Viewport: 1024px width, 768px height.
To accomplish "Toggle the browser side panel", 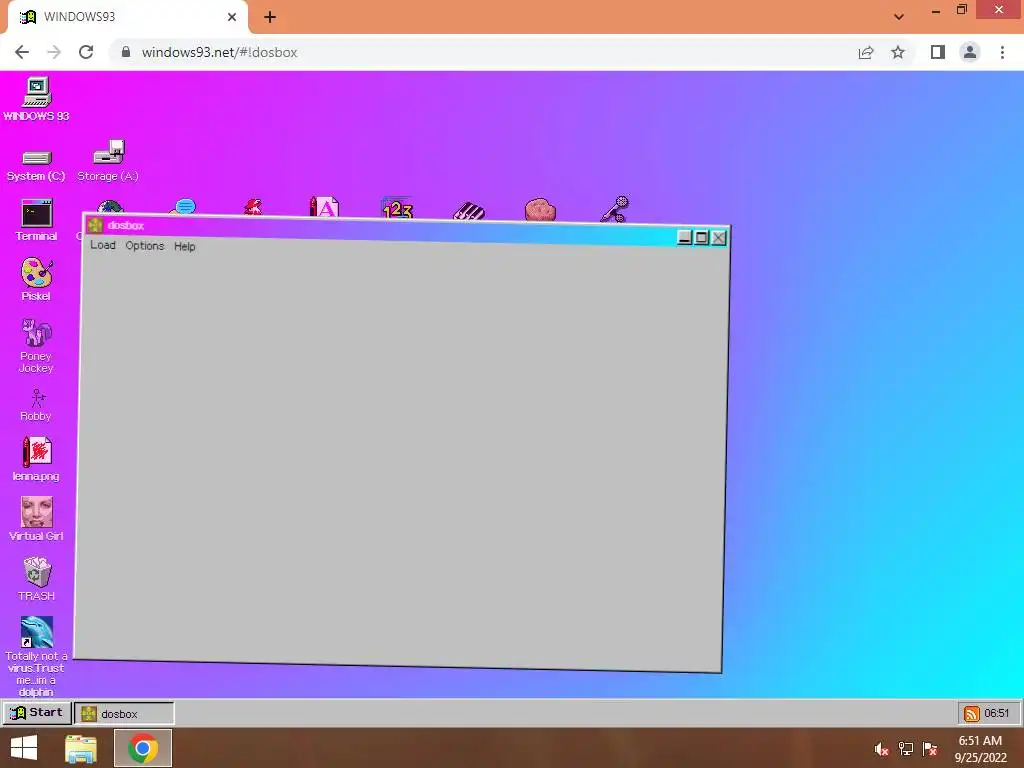I will point(938,52).
